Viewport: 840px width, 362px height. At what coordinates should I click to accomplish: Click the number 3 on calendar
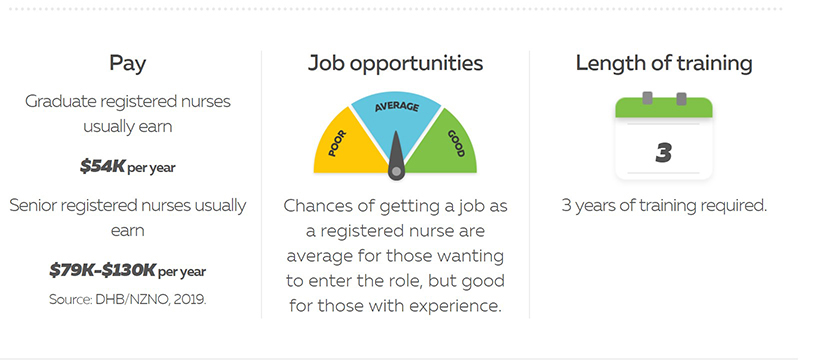coord(664,153)
